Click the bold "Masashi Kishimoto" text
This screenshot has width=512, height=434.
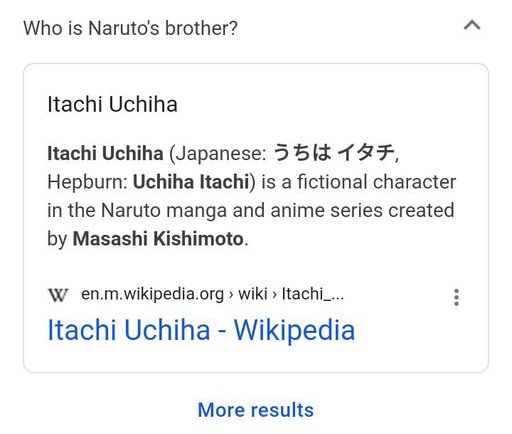(158, 239)
